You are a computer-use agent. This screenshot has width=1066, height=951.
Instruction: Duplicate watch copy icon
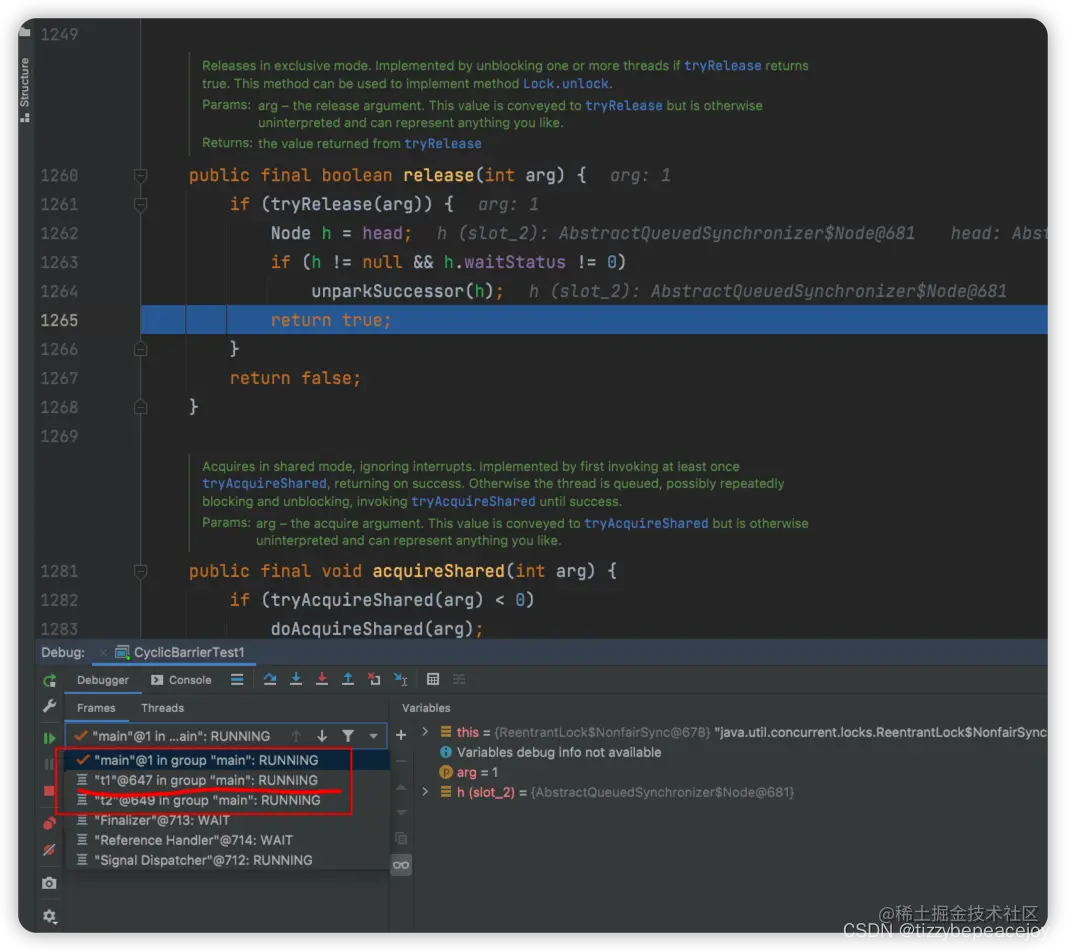tap(401, 838)
